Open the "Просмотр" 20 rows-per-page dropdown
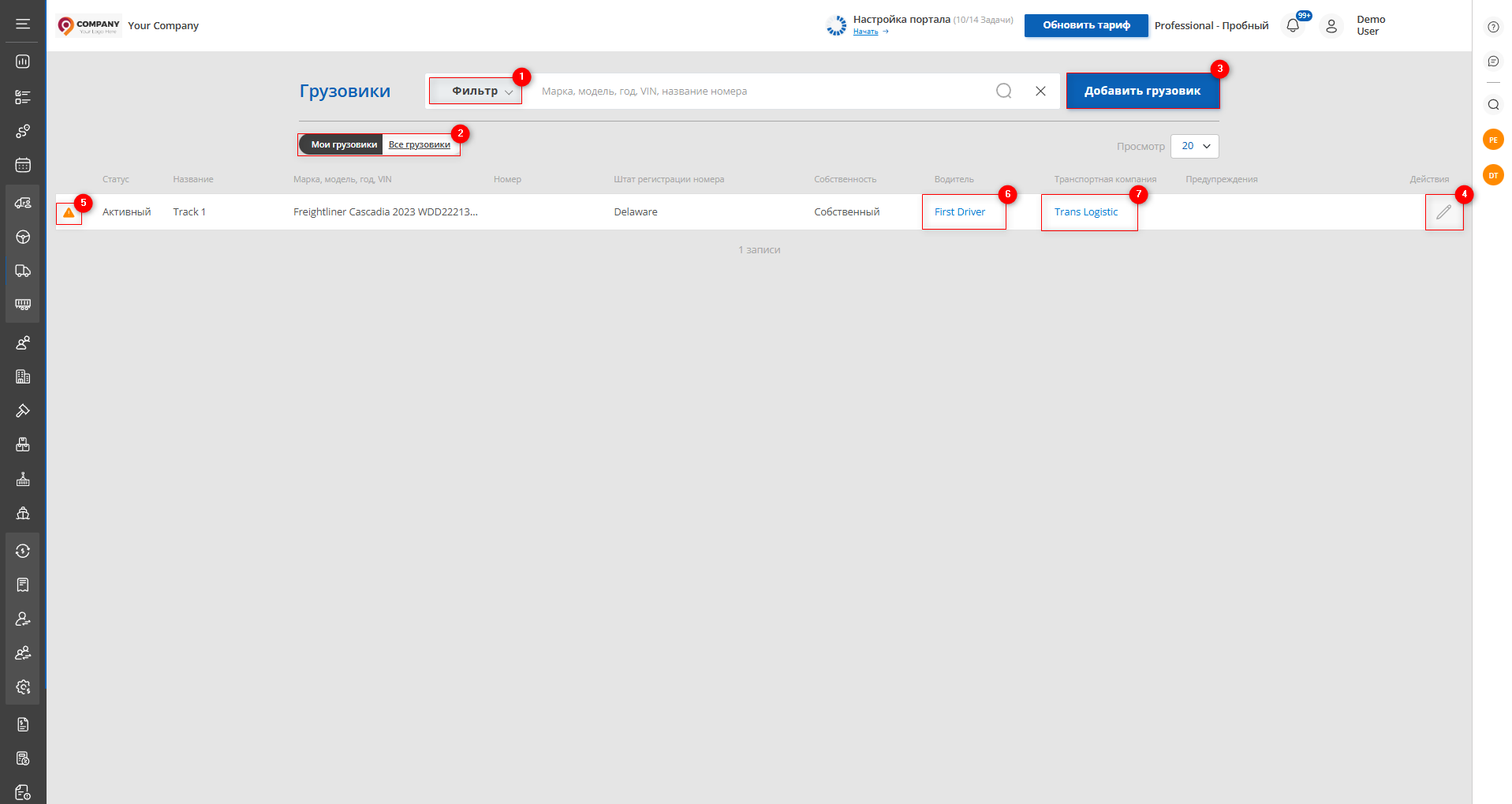 (x=1194, y=146)
